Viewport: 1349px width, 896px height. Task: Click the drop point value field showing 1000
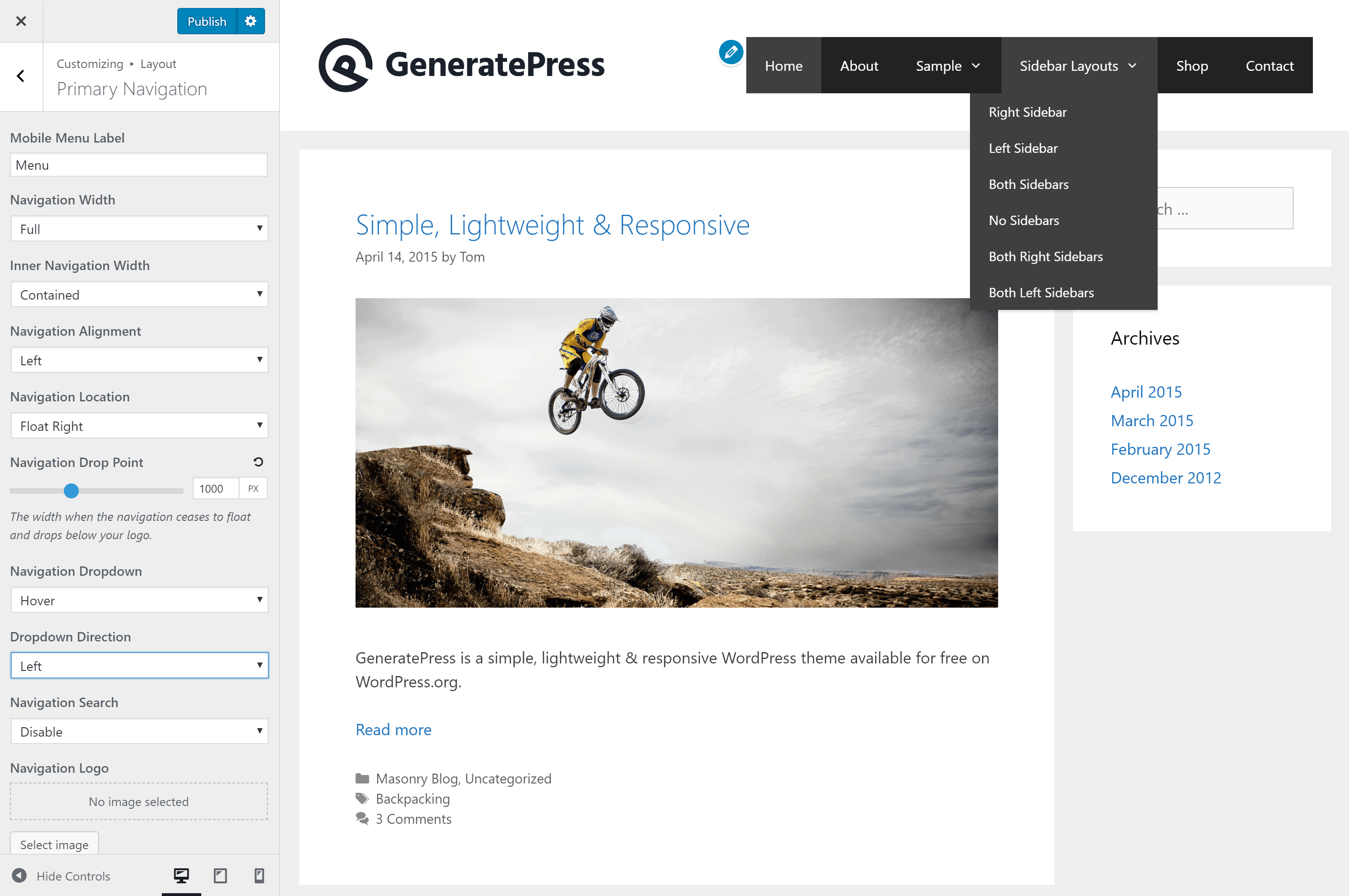tap(215, 489)
